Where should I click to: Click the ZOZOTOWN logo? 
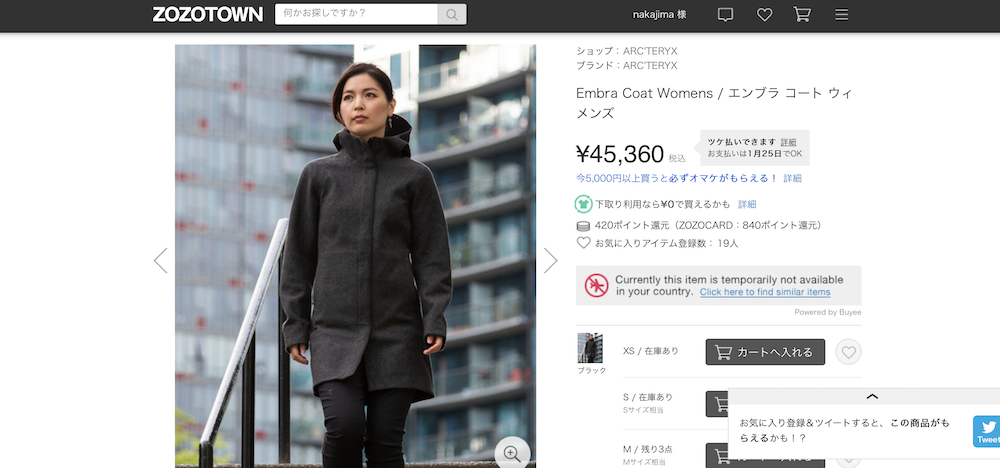click(x=207, y=15)
